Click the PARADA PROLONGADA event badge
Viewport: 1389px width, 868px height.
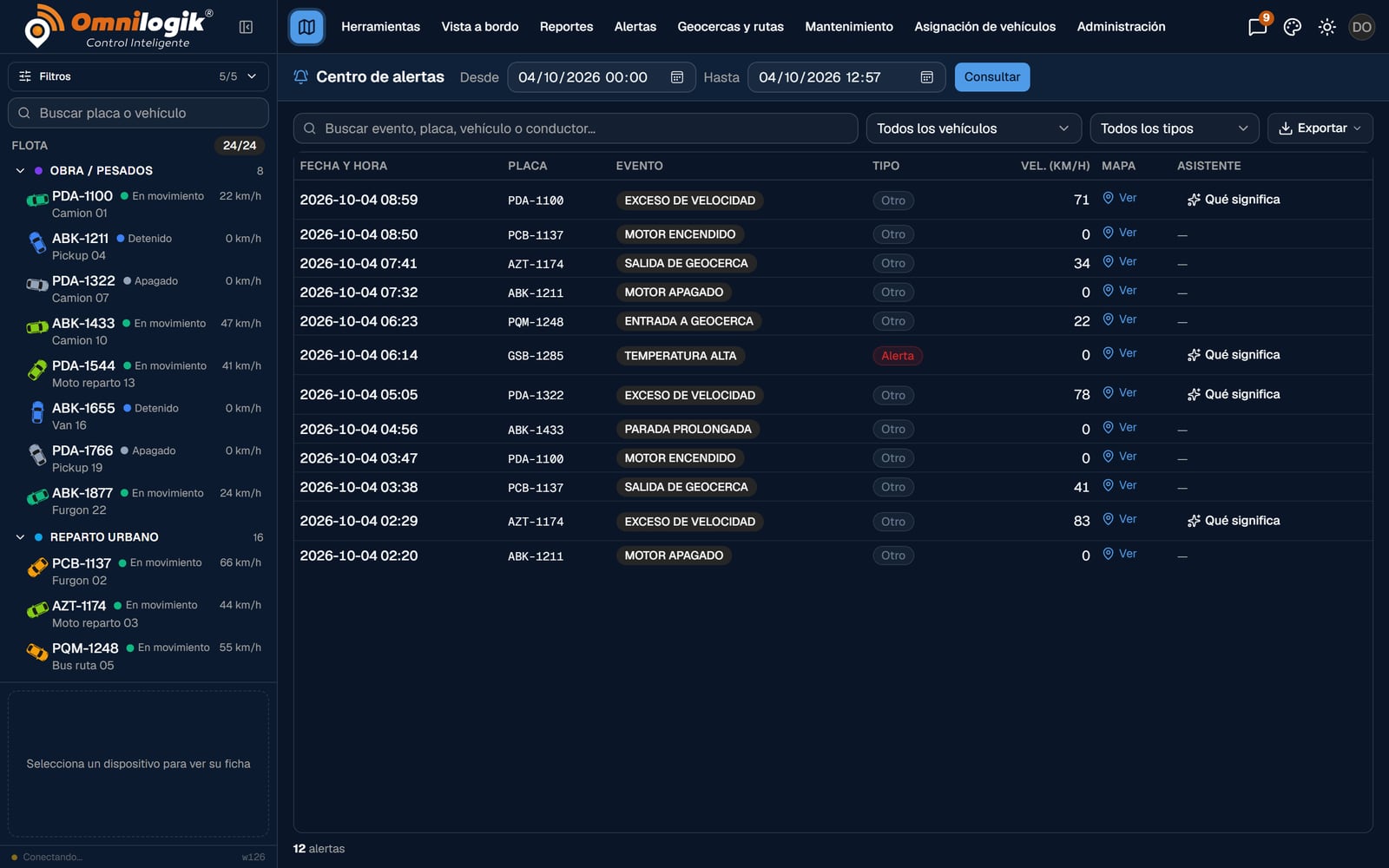(688, 429)
